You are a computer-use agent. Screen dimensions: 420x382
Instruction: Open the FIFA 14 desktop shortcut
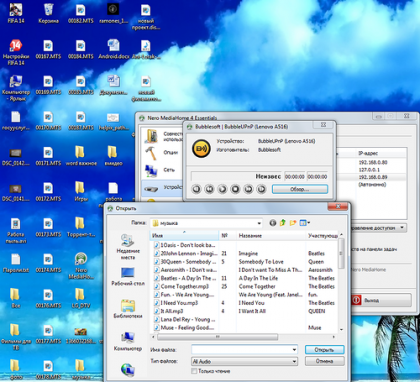(16, 13)
